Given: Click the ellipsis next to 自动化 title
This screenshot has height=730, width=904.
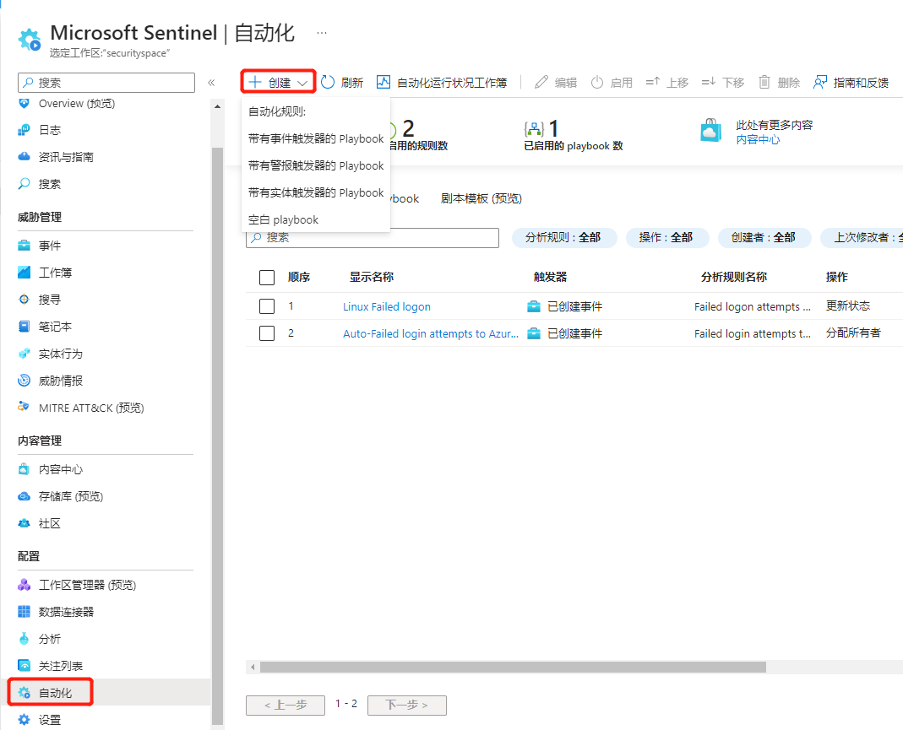Looking at the screenshot, I should [x=322, y=33].
